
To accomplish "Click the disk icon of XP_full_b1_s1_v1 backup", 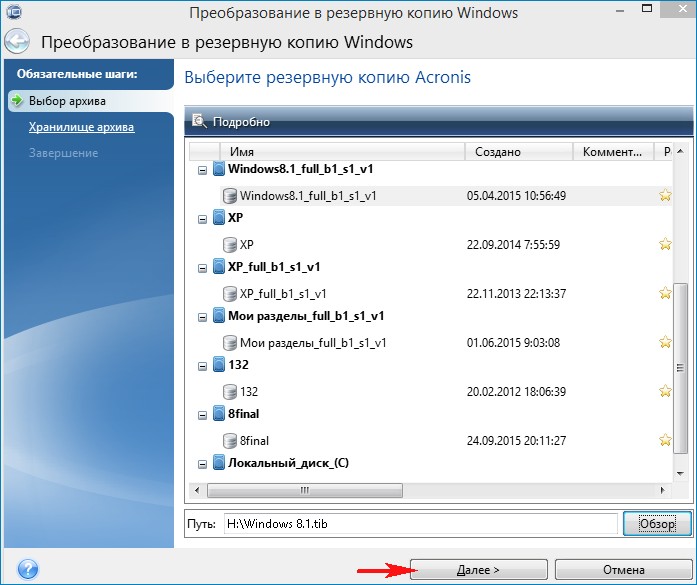I will click(x=229, y=293).
